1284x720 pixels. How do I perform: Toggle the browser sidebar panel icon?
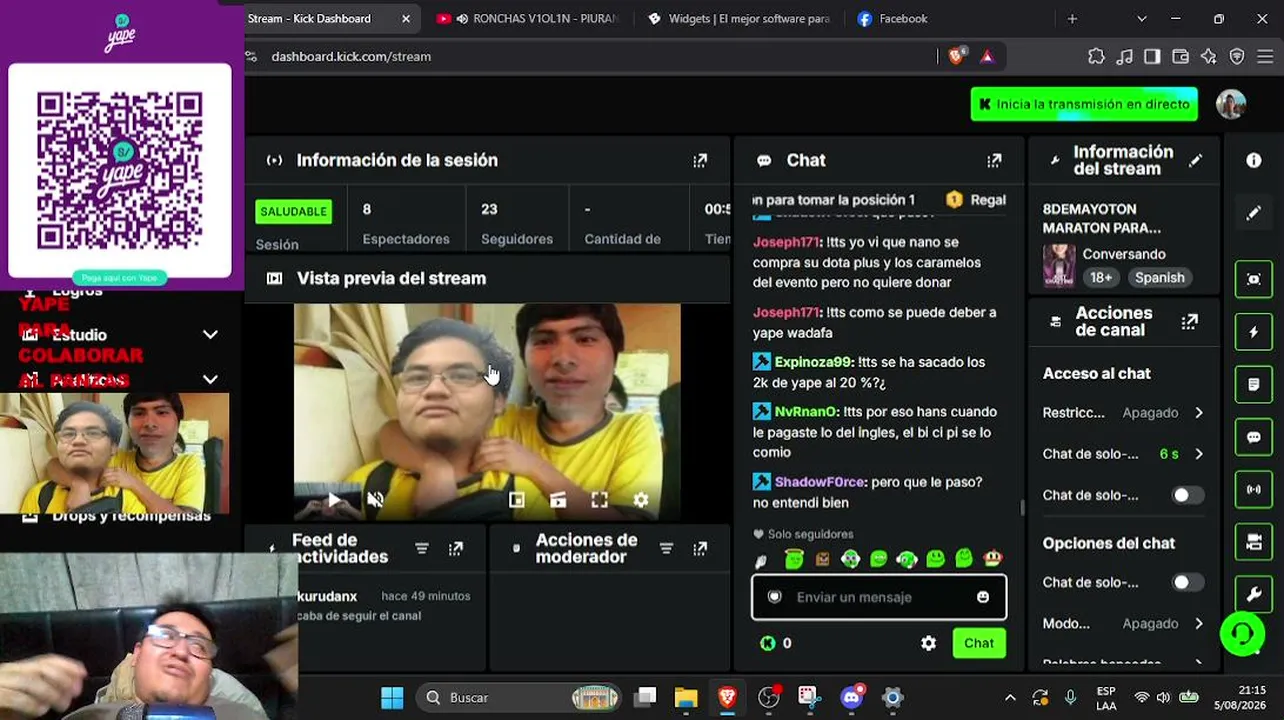tap(1152, 56)
